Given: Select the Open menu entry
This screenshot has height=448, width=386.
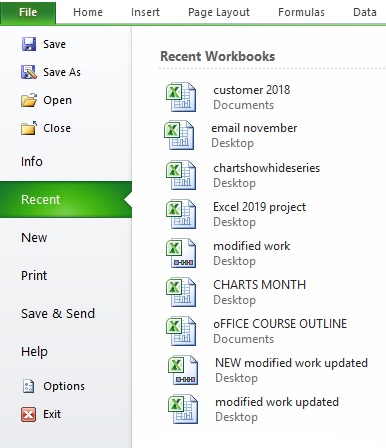Looking at the screenshot, I should (57, 100).
